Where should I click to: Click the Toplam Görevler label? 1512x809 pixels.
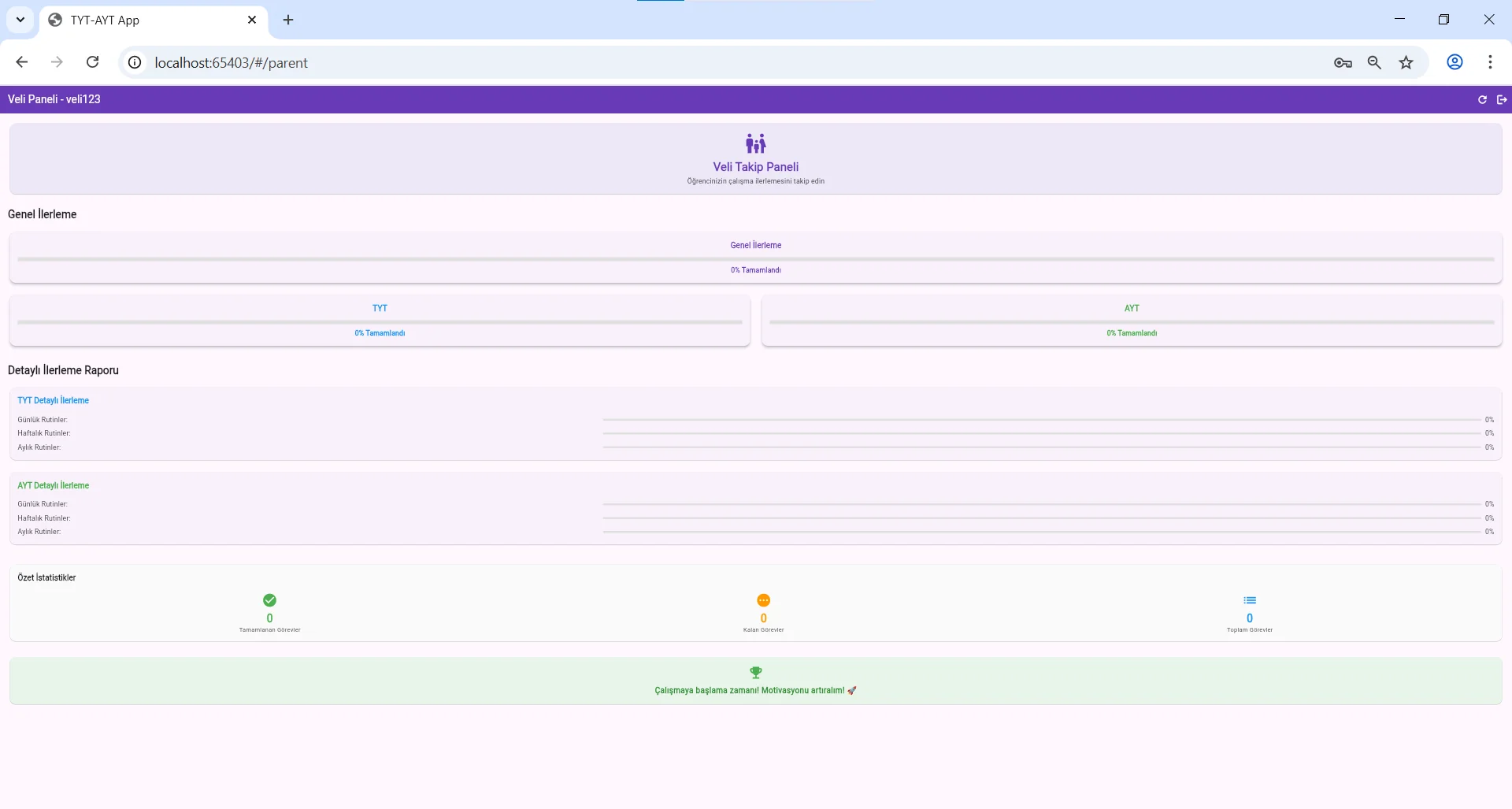pos(1250,630)
